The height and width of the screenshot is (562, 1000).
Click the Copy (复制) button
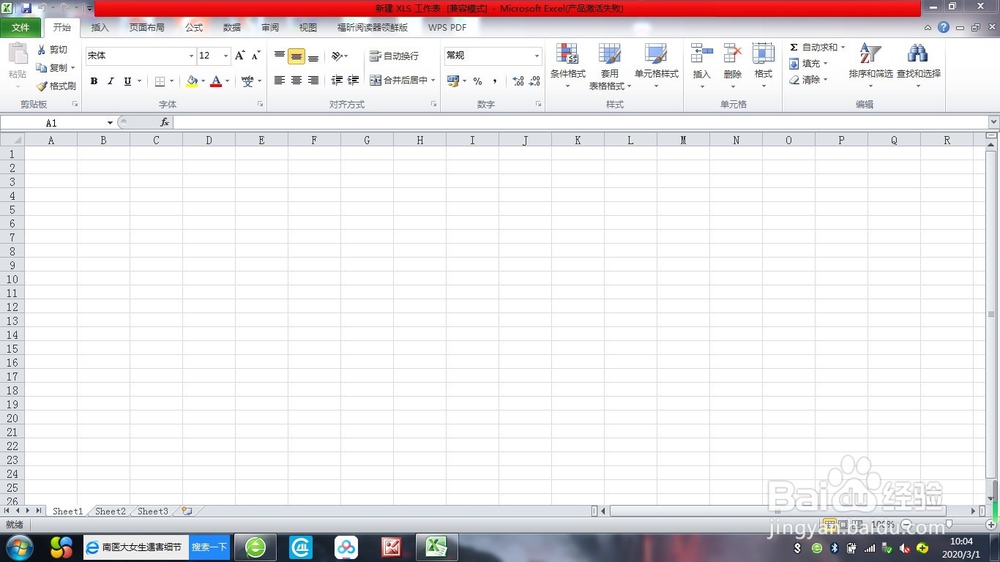coord(52,68)
